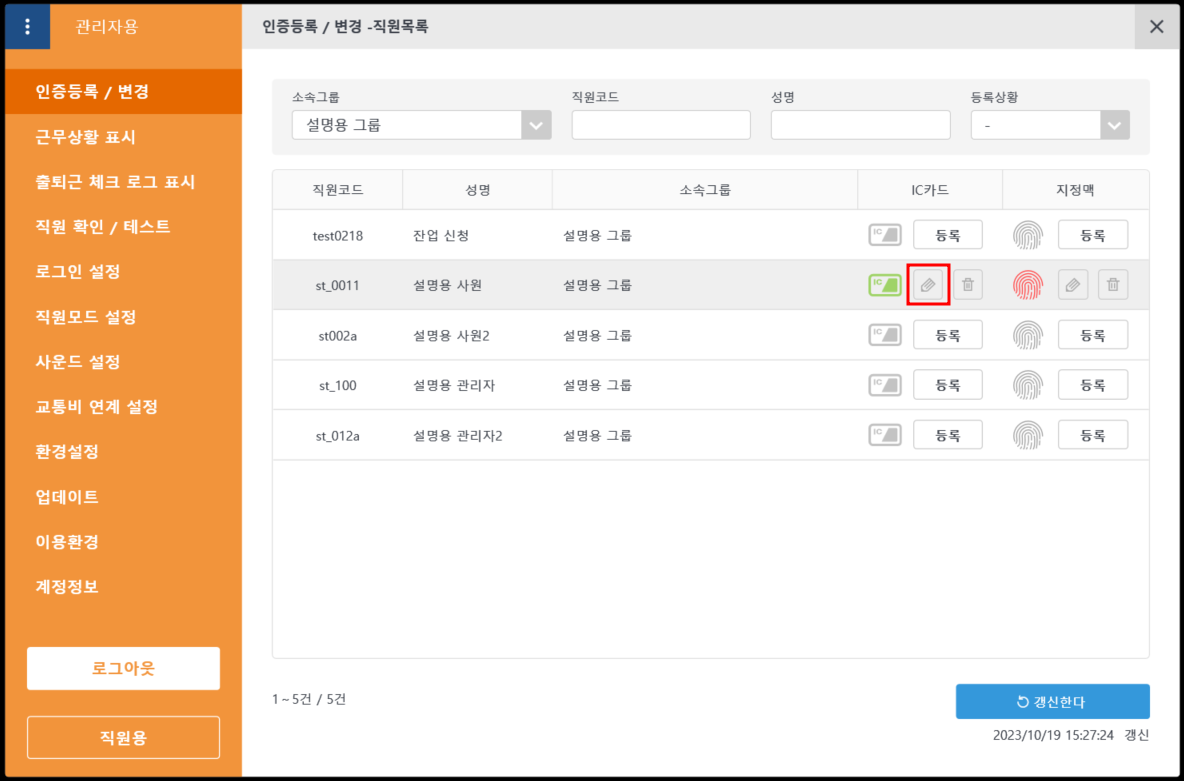Click the gray fingerprint icon in test0218 row

[1027, 235]
